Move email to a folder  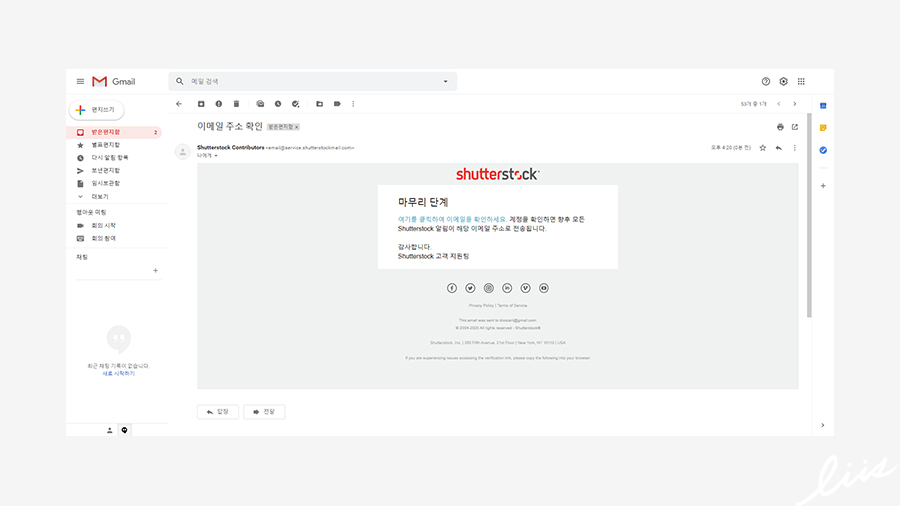point(320,104)
